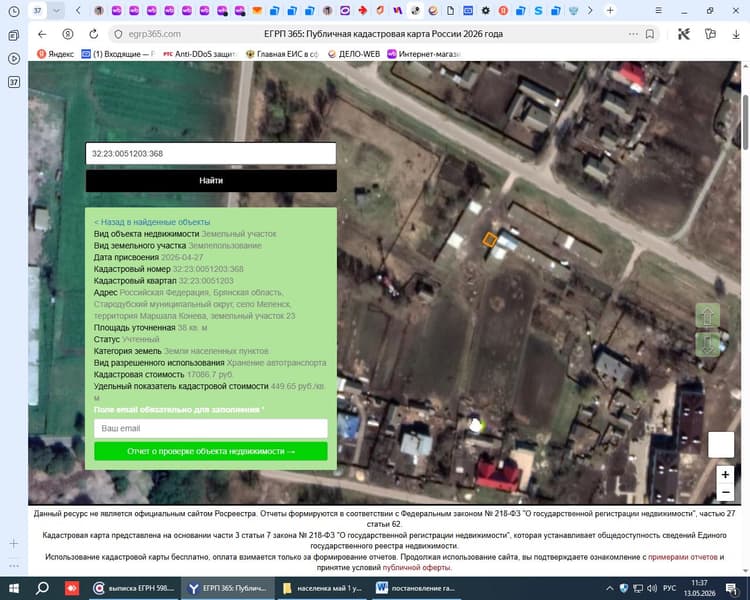Viewport: 750px width, 600px height.
Task: Click the white square map layer button
Action: tap(721, 444)
